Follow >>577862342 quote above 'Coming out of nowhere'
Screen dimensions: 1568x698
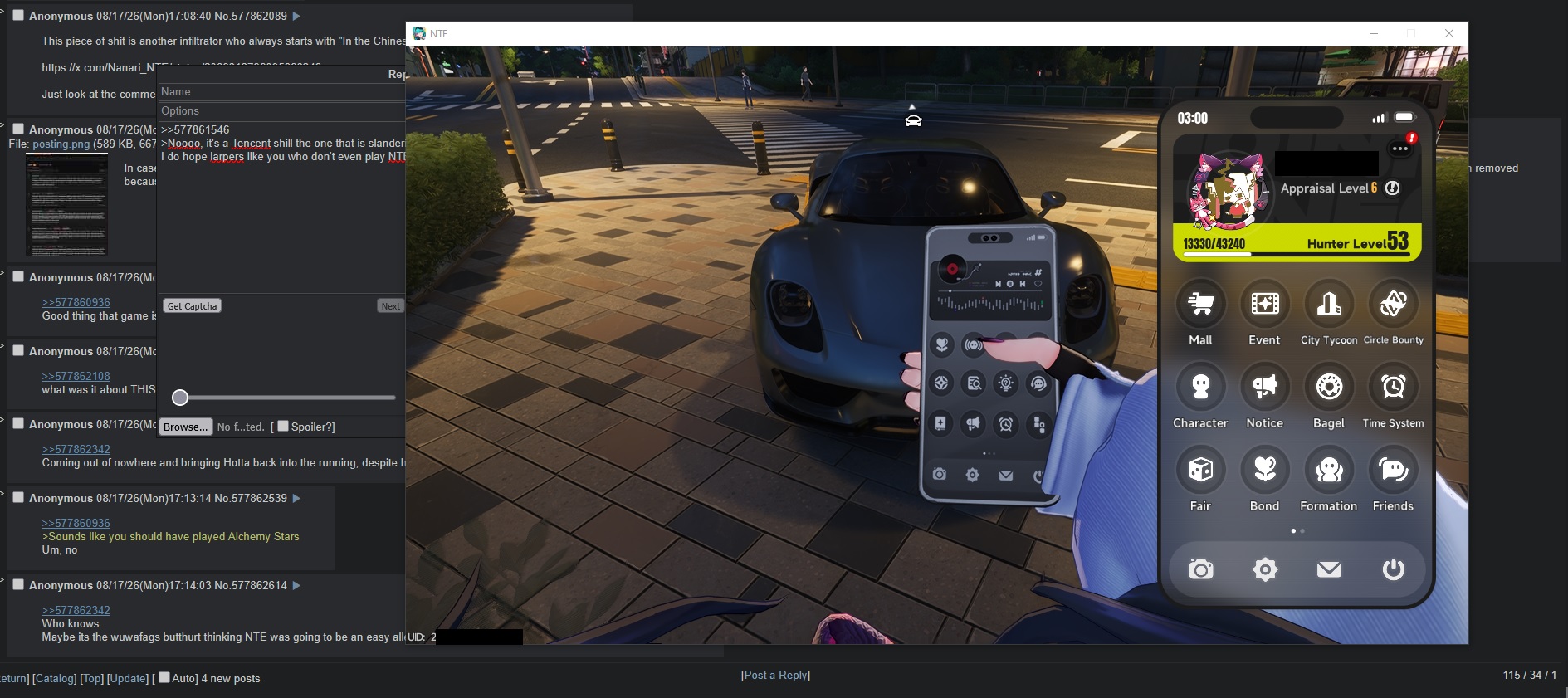76,449
